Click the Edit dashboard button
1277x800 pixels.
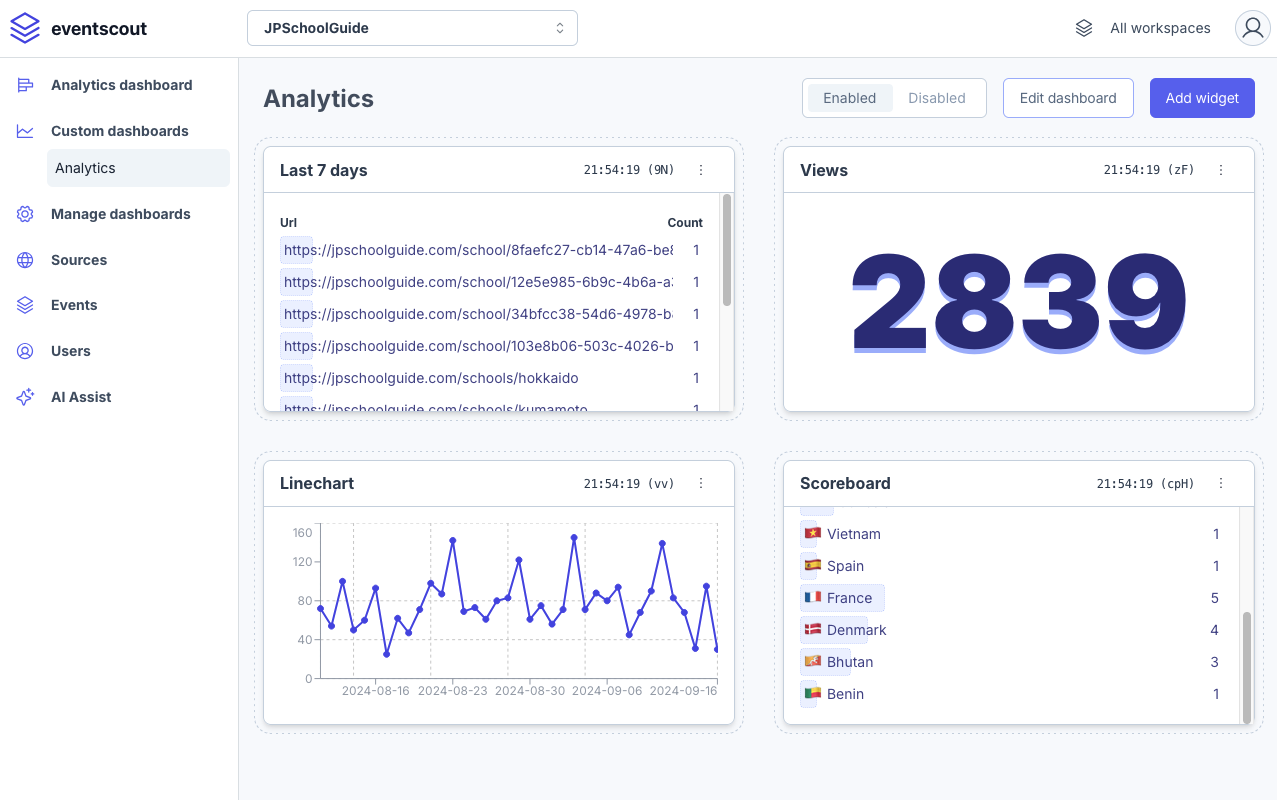point(1067,98)
